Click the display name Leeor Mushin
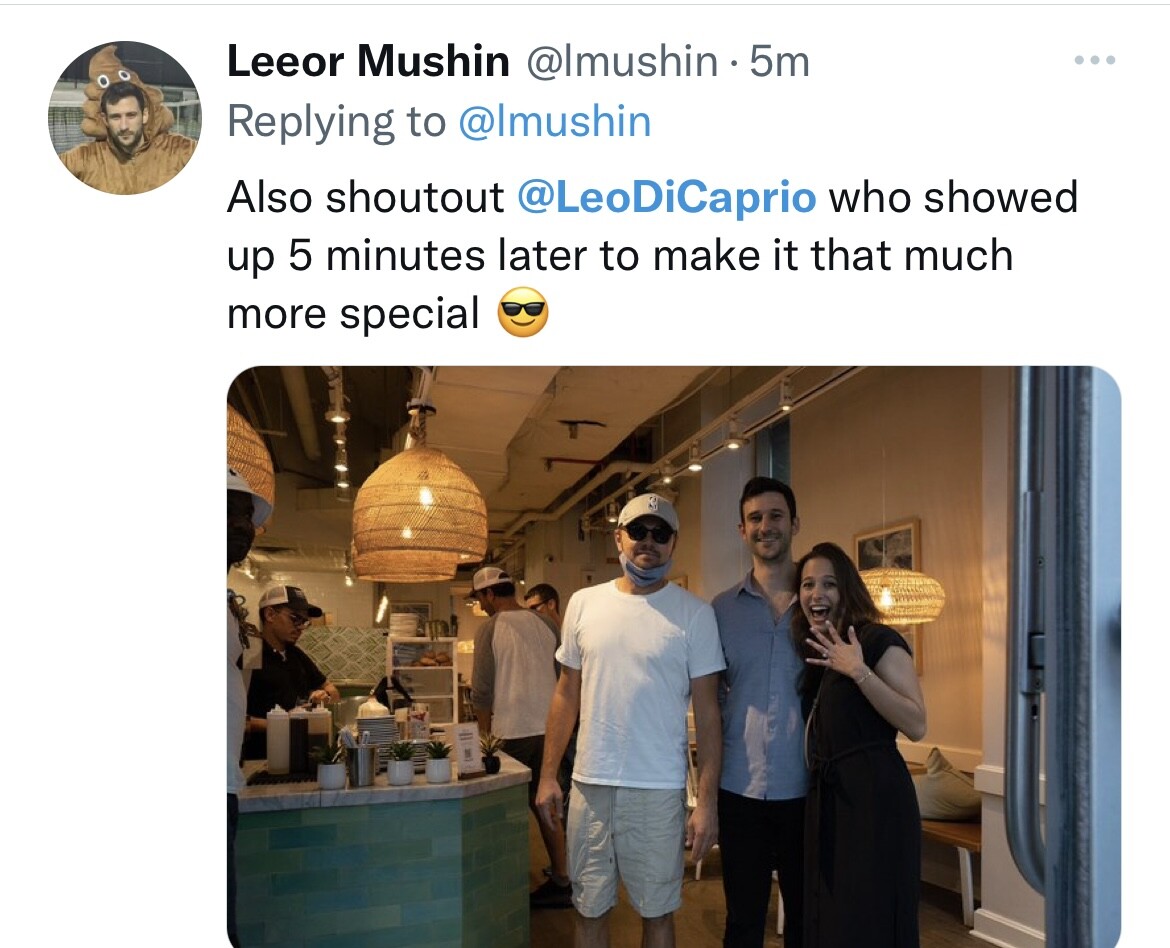Screen dimensions: 1170x948 pos(368,60)
